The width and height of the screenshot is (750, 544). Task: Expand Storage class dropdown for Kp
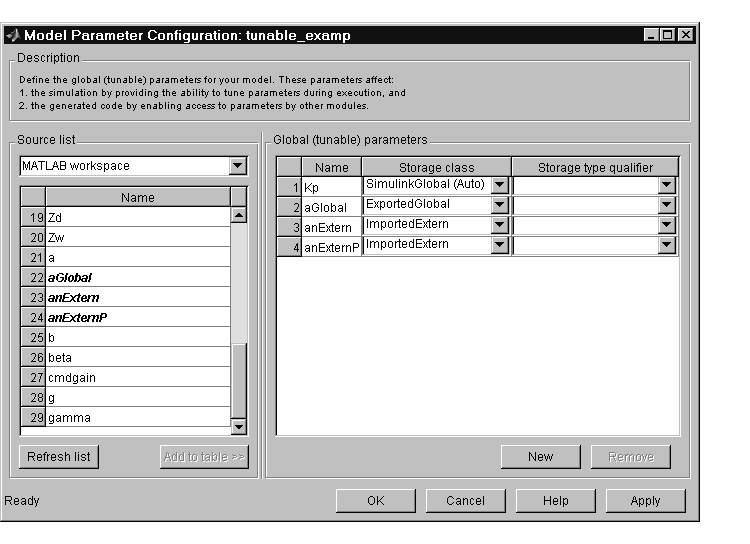click(x=500, y=186)
